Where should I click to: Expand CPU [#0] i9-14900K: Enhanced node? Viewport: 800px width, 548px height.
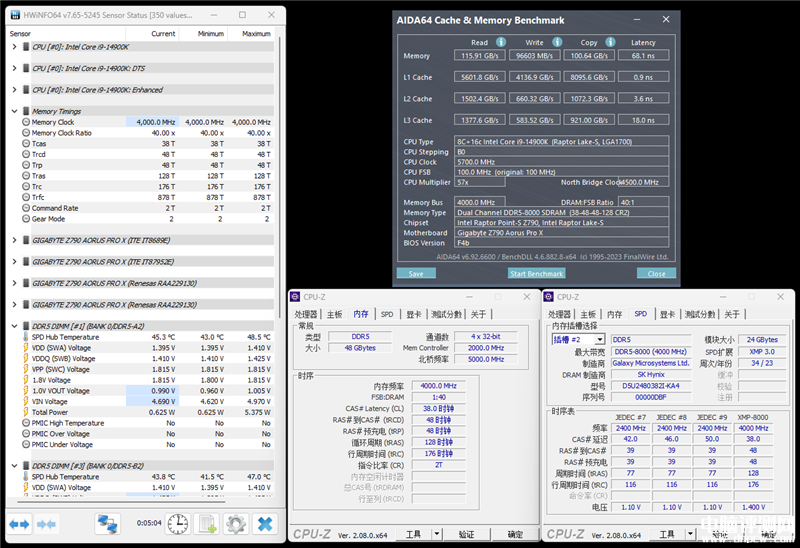point(14,89)
